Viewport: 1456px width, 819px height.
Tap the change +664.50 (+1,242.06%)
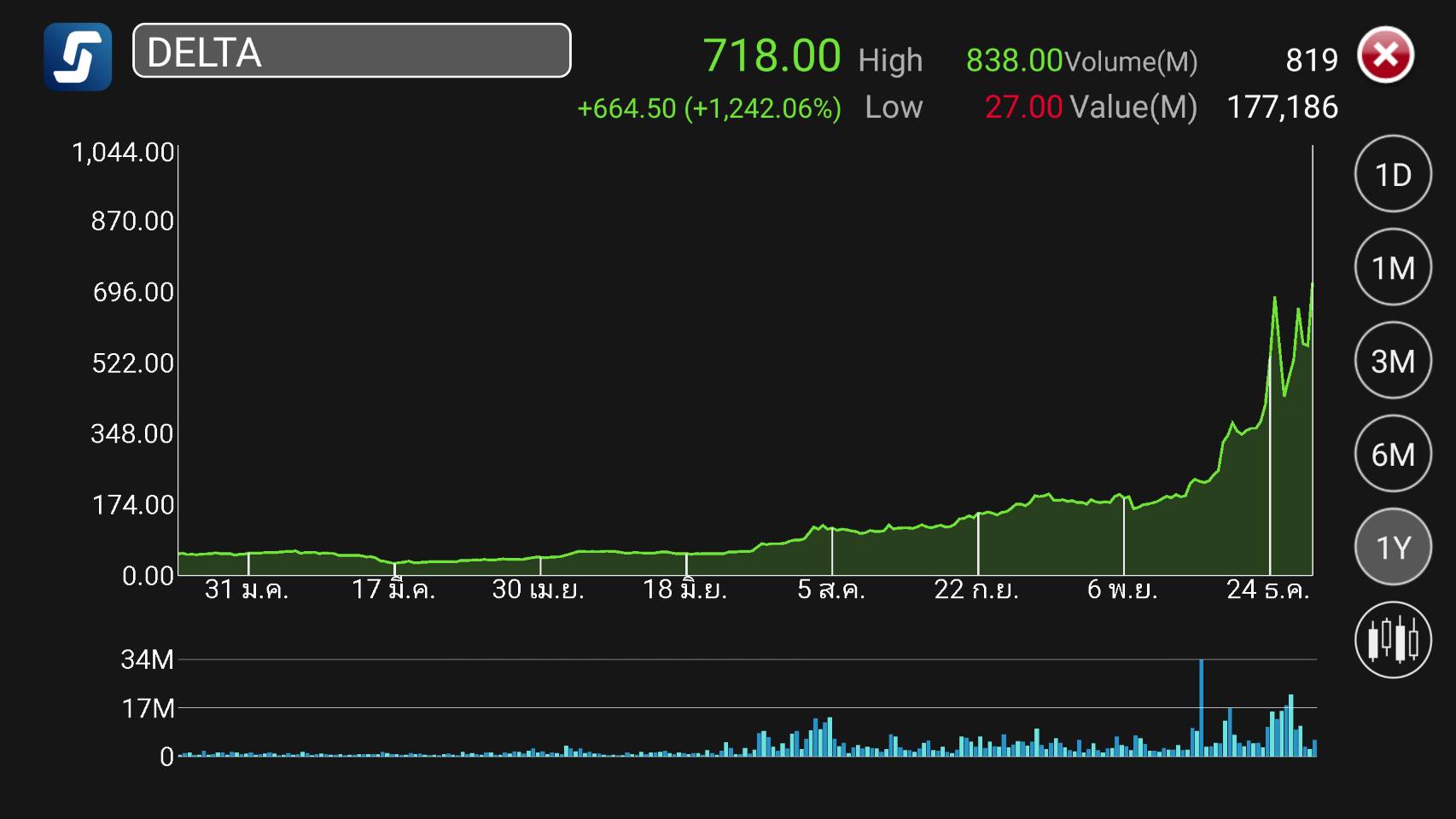pyautogui.click(x=709, y=108)
